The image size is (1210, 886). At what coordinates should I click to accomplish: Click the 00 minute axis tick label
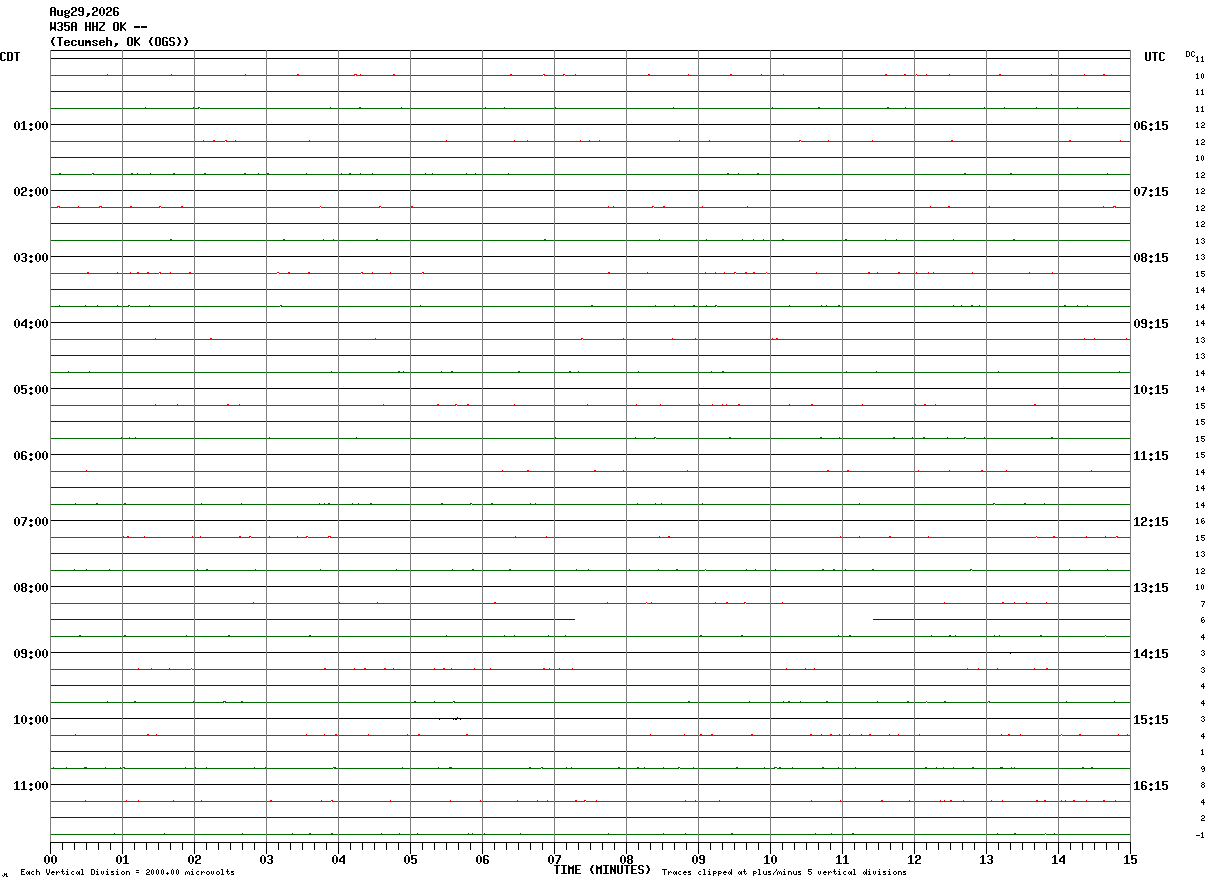pos(50,859)
